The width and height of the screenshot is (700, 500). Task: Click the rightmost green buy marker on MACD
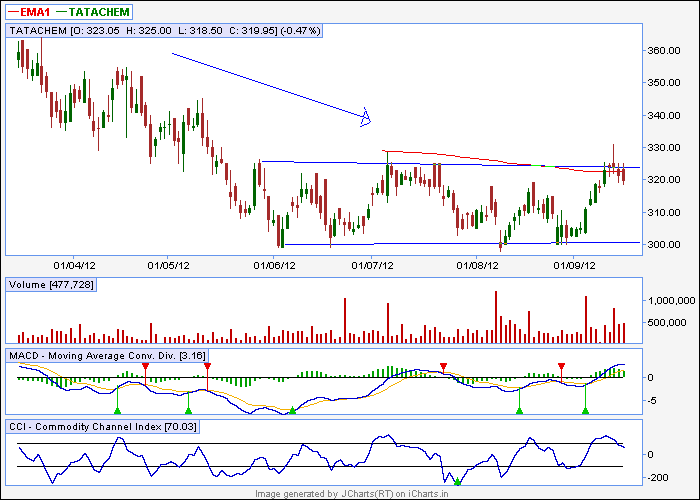tap(585, 411)
